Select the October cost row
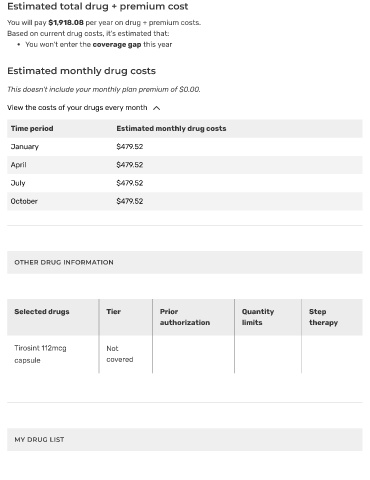The height and width of the screenshot is (480, 370). pyautogui.click(x=185, y=201)
